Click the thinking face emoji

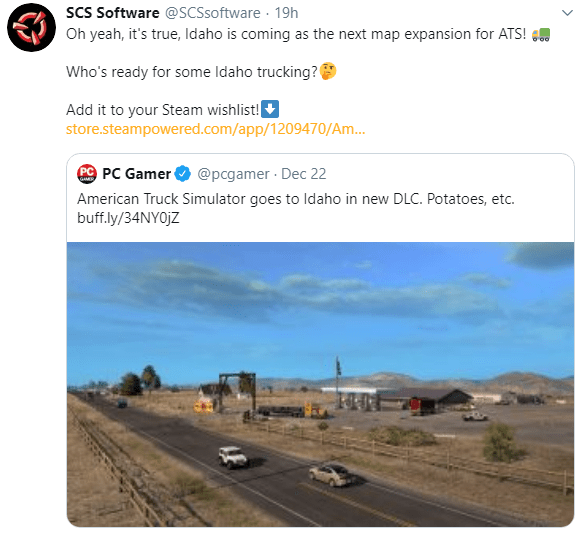[328, 71]
